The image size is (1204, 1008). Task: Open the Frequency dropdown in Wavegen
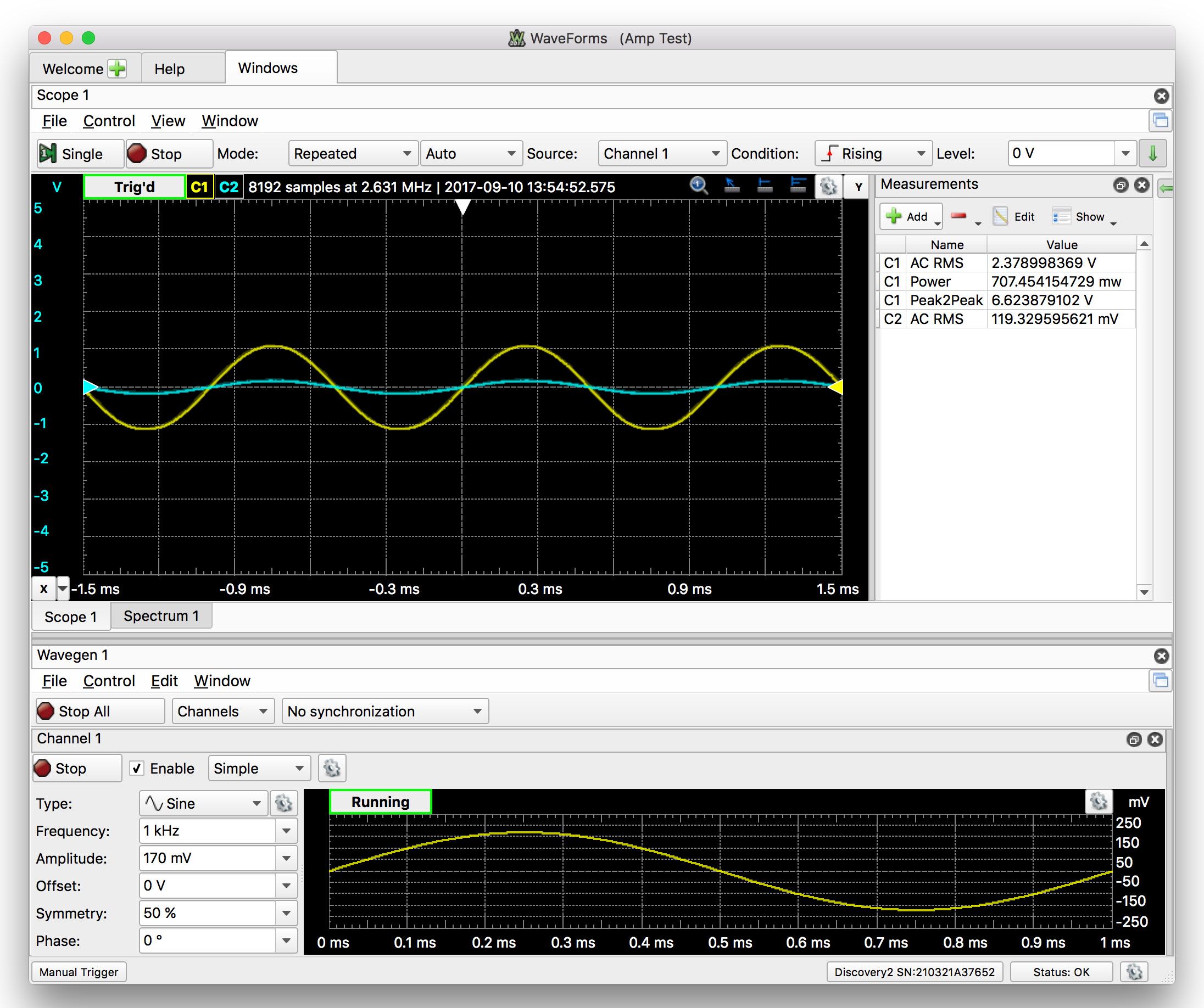[287, 830]
